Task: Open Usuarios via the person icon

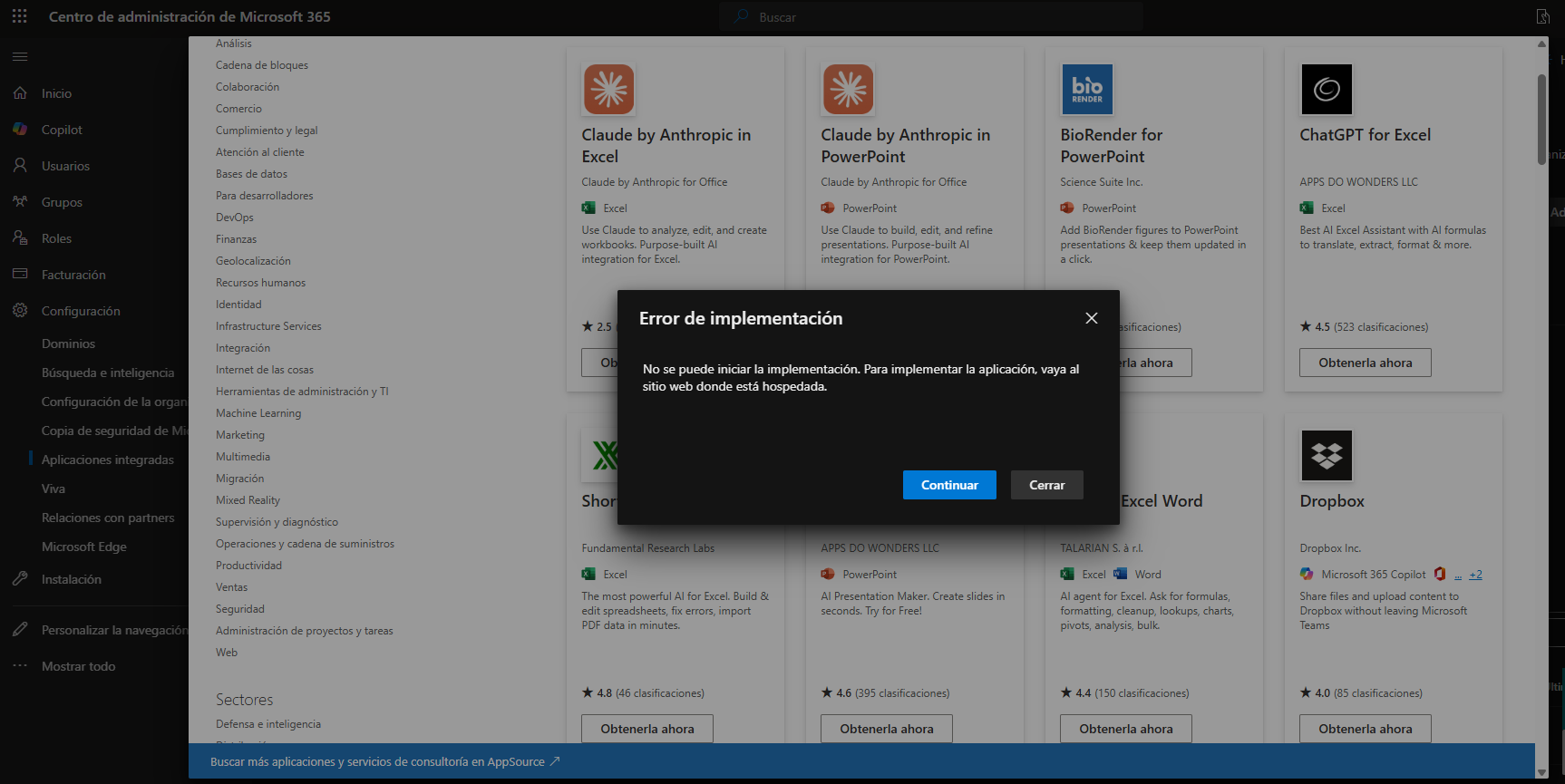Action: 20,166
